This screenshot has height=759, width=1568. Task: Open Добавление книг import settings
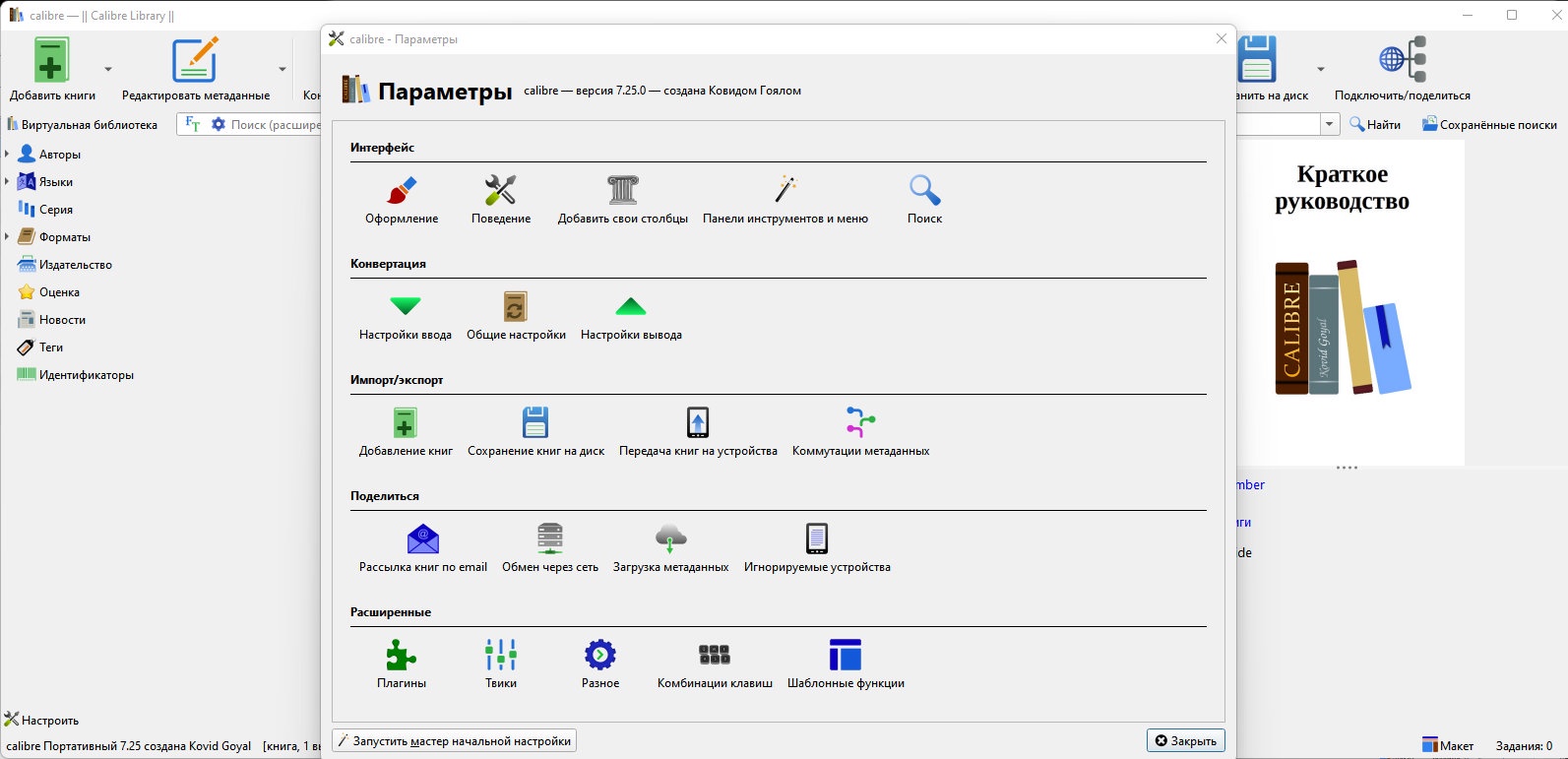(x=406, y=432)
